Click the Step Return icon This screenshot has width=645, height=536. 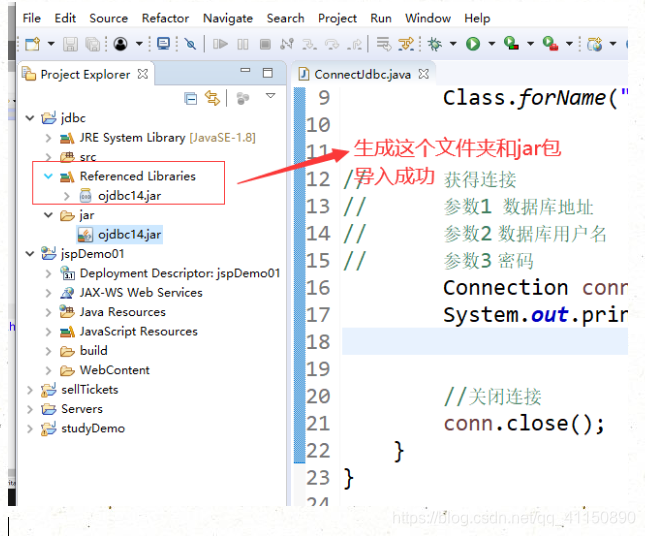pyautogui.click(x=354, y=44)
